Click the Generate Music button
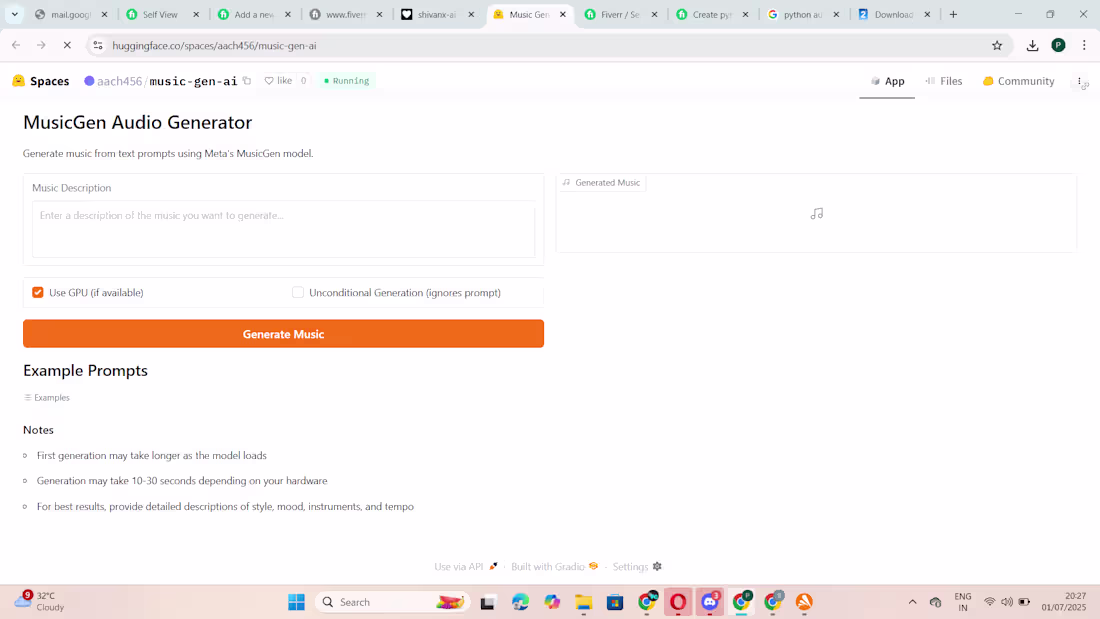The width and height of the screenshot is (1100, 619). coord(283,334)
